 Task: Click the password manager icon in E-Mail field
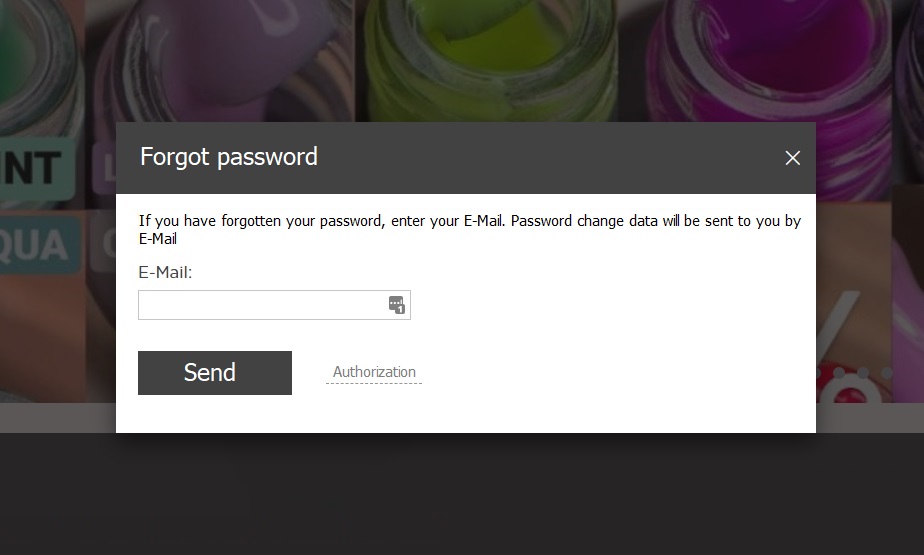(397, 305)
